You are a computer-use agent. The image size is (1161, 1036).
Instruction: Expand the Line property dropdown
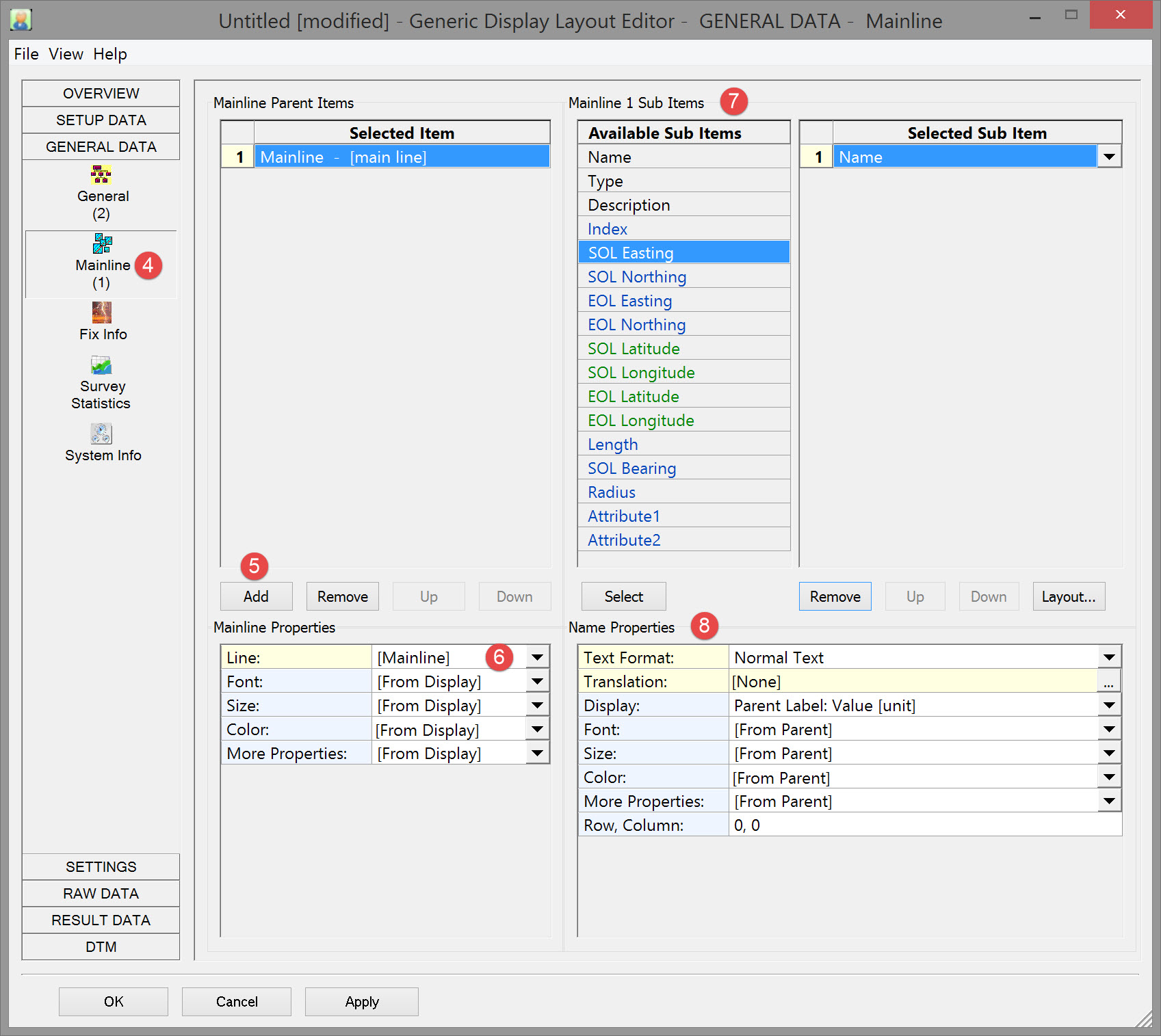point(538,658)
